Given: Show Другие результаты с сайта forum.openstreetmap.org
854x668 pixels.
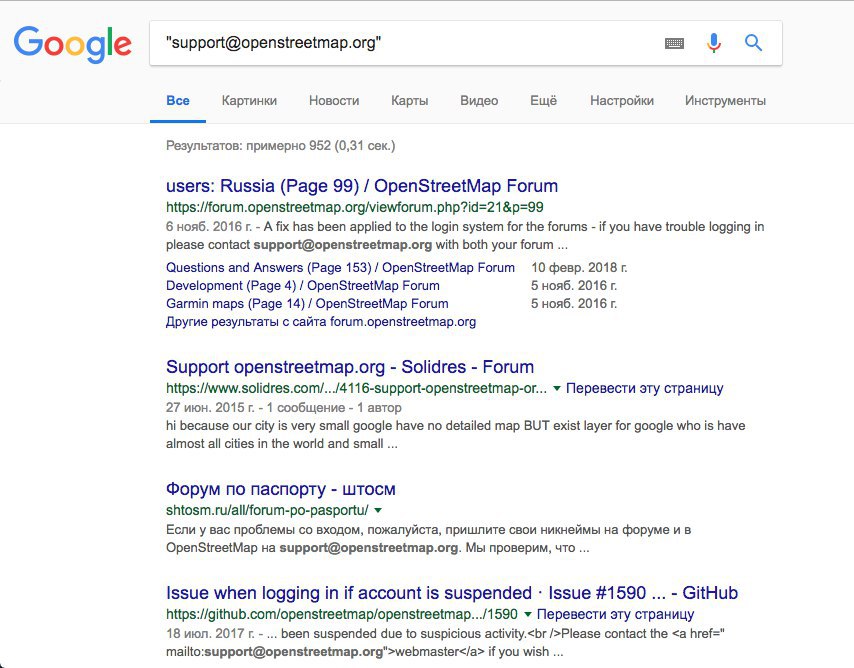Looking at the screenshot, I should [x=321, y=321].
